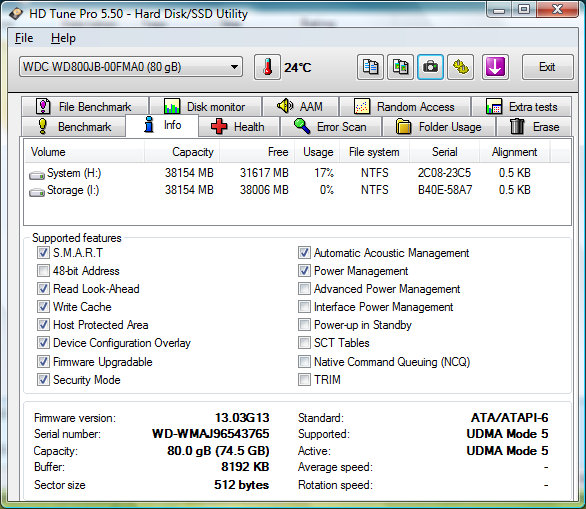Toggle the Power Management checkbox
Image resolution: width=586 pixels, height=509 pixels.
click(304, 271)
